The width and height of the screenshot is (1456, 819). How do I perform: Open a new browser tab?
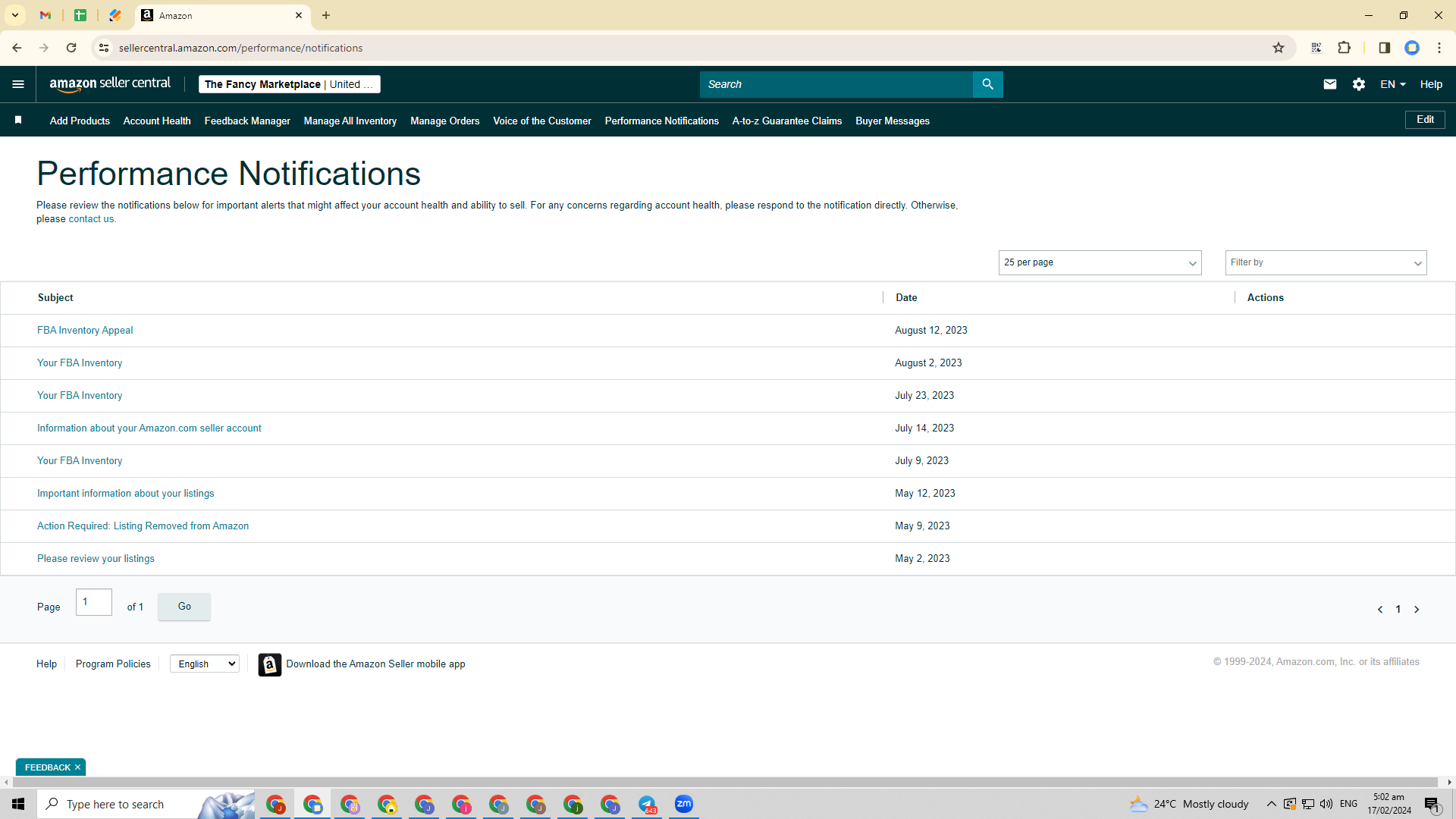click(326, 15)
